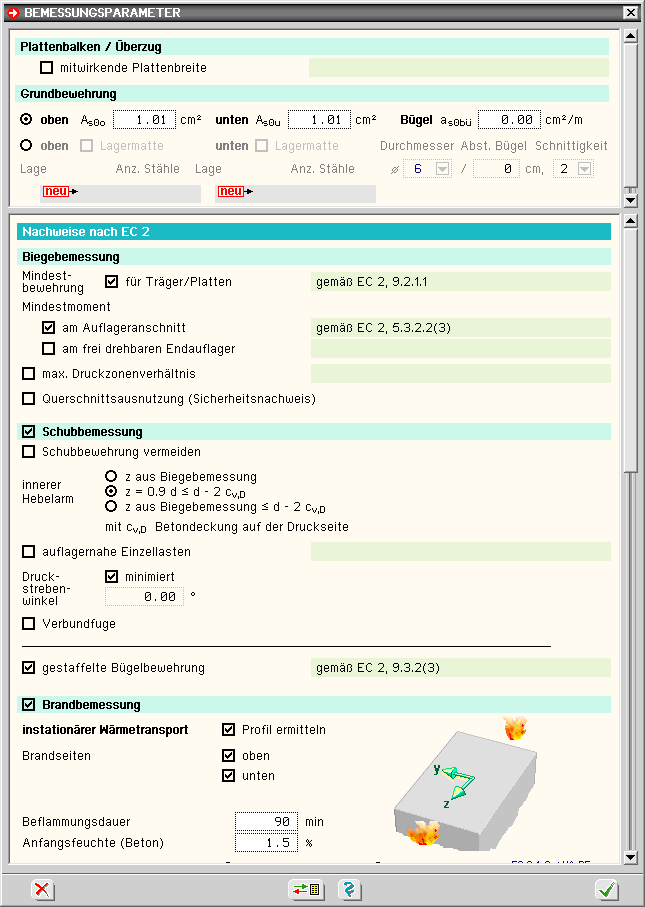
Task: Click the 'Brandbemessung' section heading checkbox
Action: click(29, 705)
